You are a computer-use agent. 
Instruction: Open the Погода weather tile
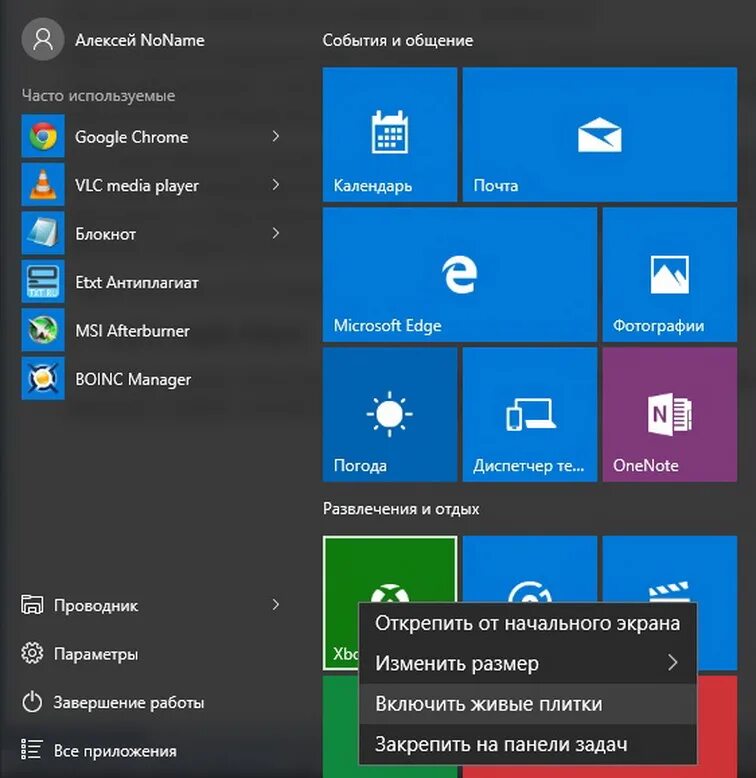coord(390,414)
